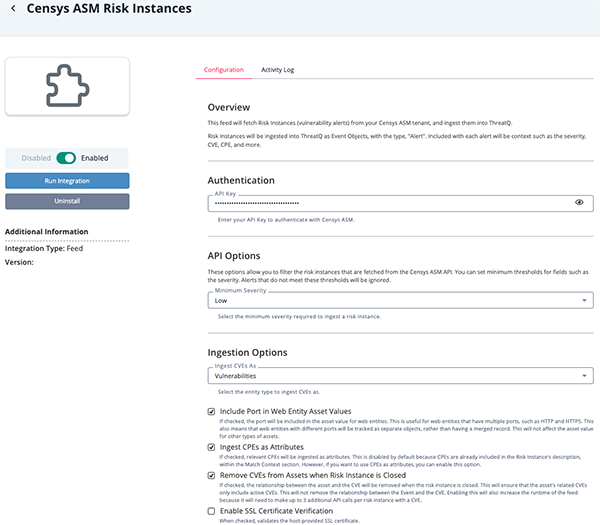
Task: Click the Integration Type: Feed text
Action: coord(44,248)
